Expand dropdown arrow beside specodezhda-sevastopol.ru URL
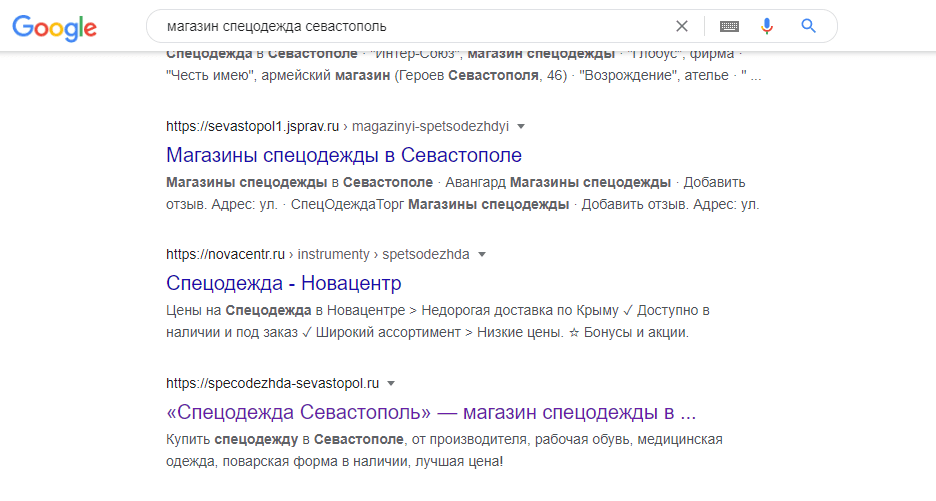The width and height of the screenshot is (936, 501). [x=392, y=383]
